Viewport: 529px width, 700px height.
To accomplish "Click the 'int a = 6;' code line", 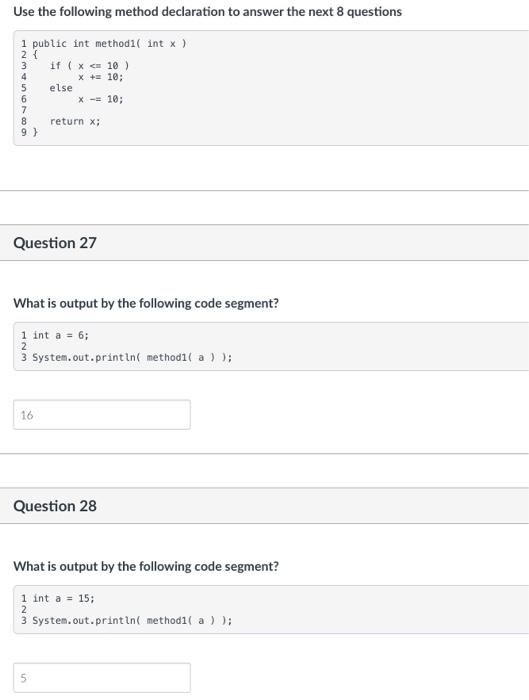I will point(61,335).
